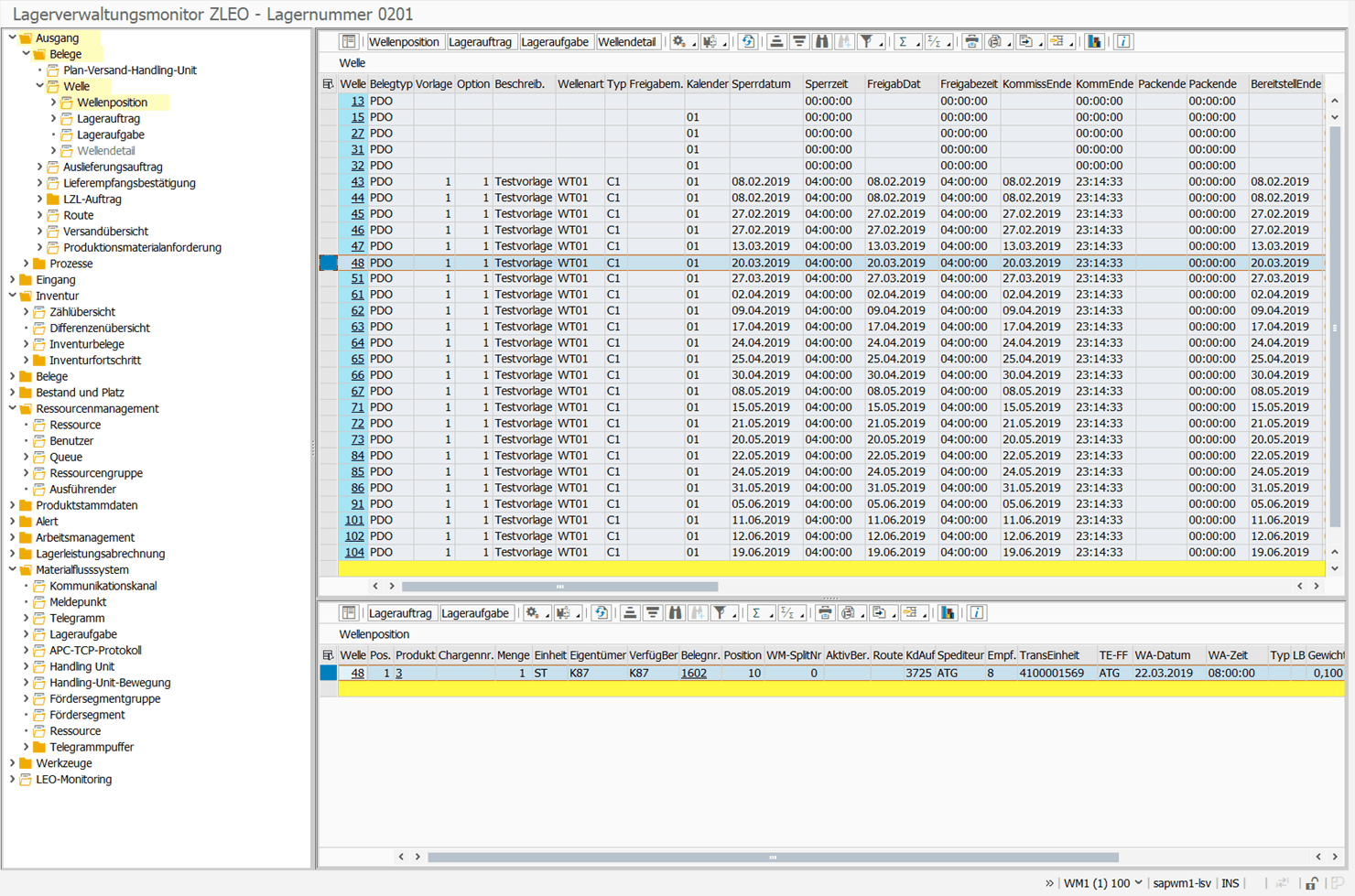This screenshot has width=1355, height=896.
Task: Select Wellenposition in the tree
Action: (x=112, y=103)
